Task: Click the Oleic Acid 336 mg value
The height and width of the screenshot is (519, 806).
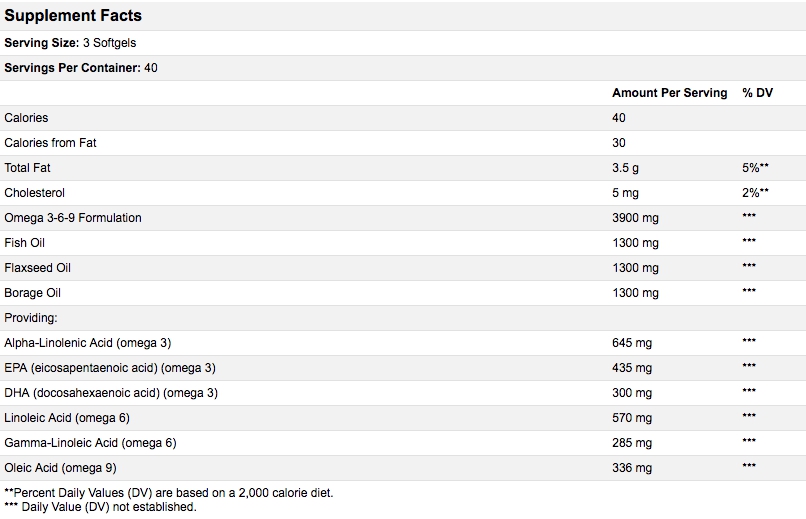Action: click(x=631, y=468)
